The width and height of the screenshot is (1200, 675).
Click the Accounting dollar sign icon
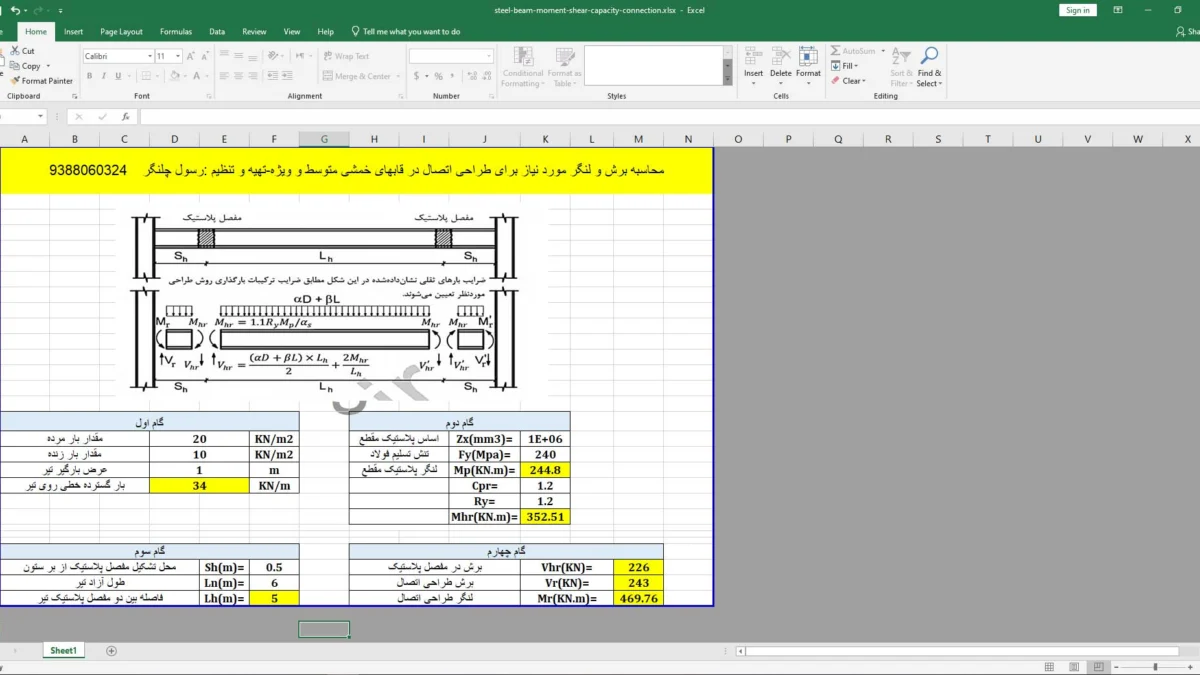point(416,76)
